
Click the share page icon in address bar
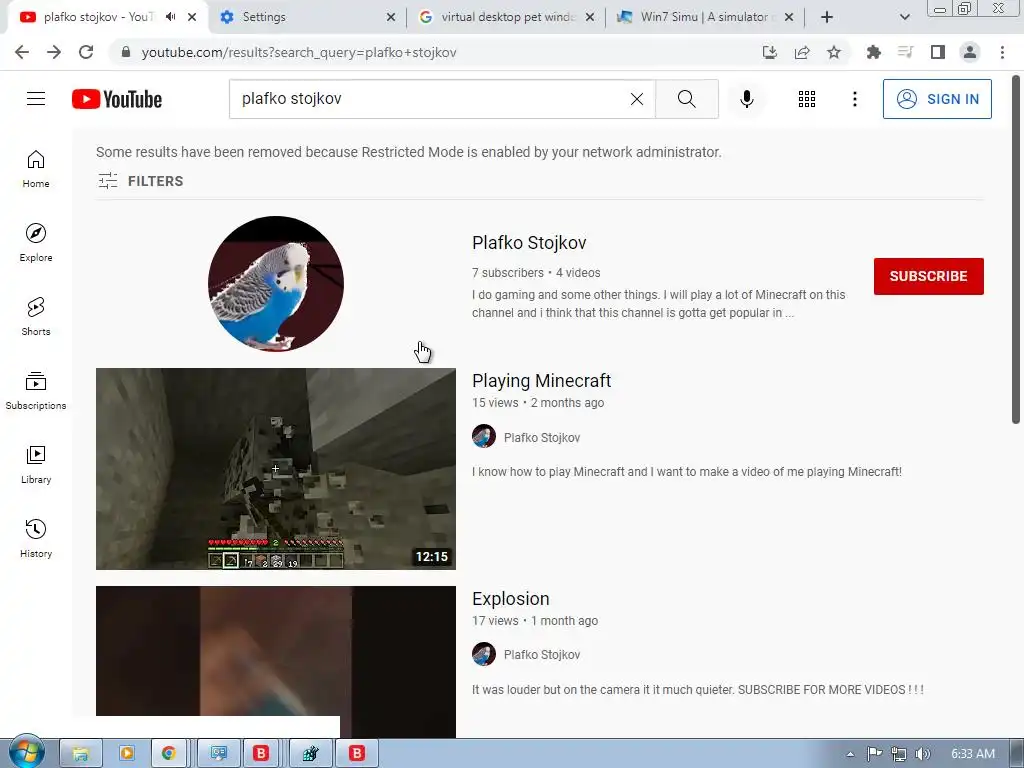pos(802,52)
